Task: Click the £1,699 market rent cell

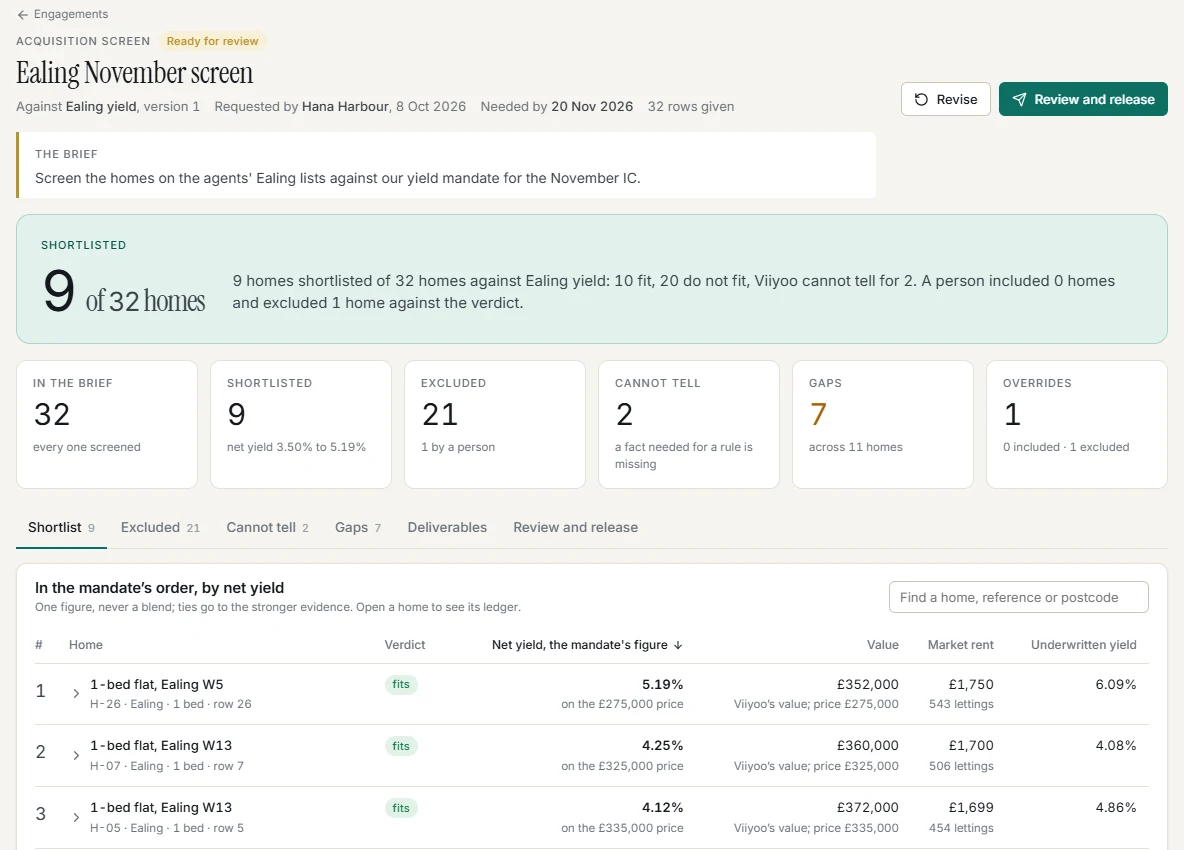Action: [971, 808]
